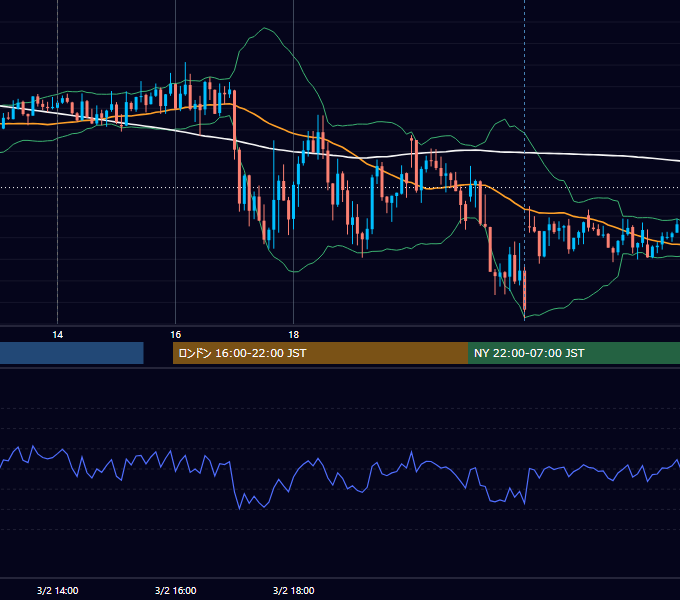Click the 16 hour axis label
680x600 pixels.
click(x=175, y=335)
